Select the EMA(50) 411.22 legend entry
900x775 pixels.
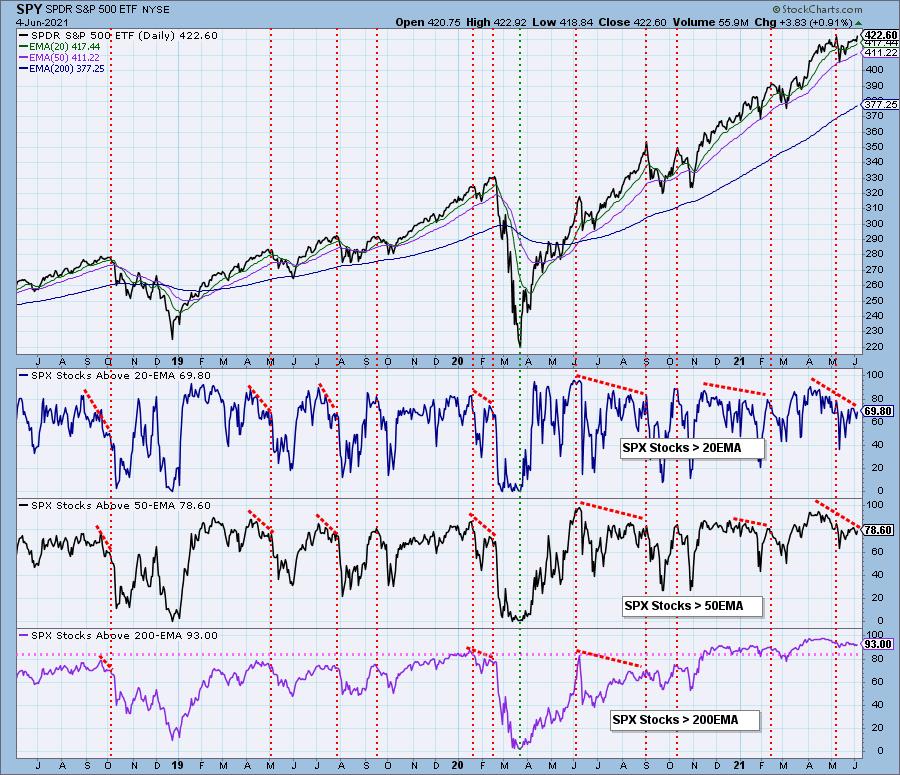pos(59,57)
